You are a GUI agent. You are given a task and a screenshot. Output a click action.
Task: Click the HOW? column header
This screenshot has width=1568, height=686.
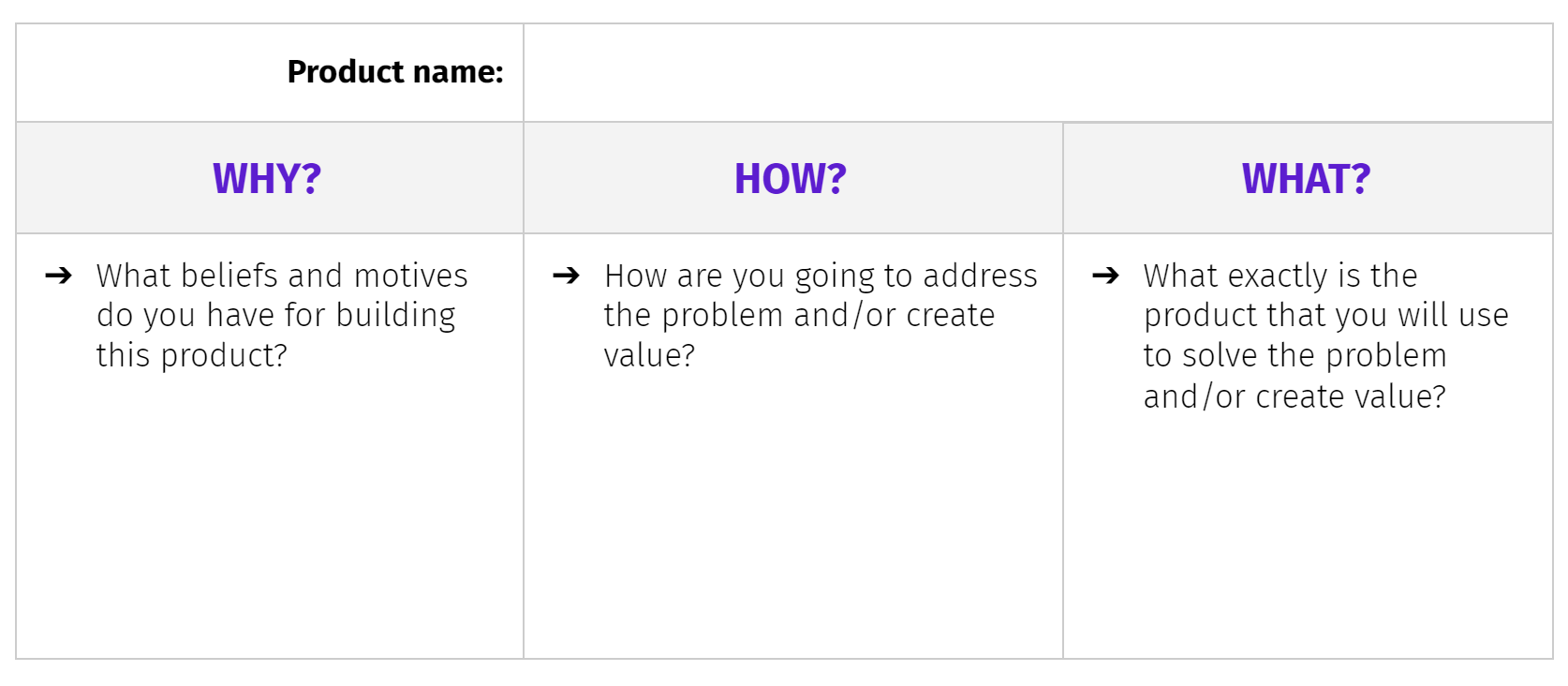click(791, 178)
